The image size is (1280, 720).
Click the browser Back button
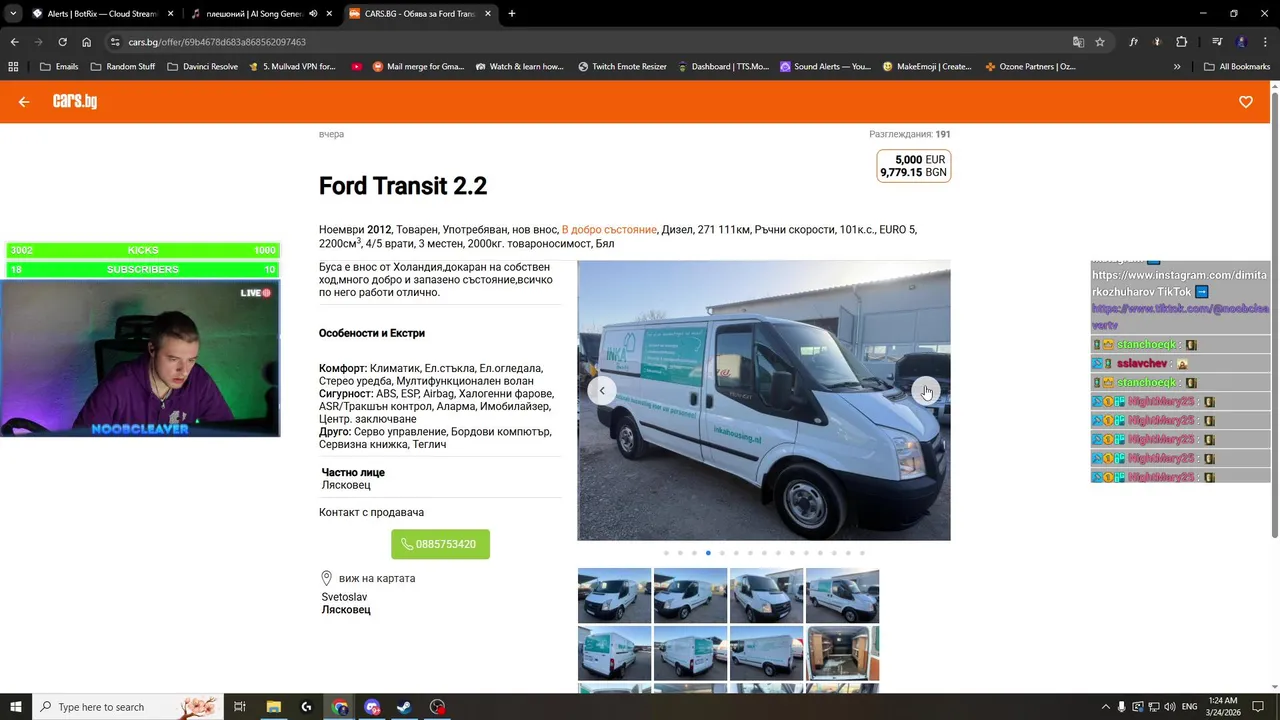[x=14, y=42]
